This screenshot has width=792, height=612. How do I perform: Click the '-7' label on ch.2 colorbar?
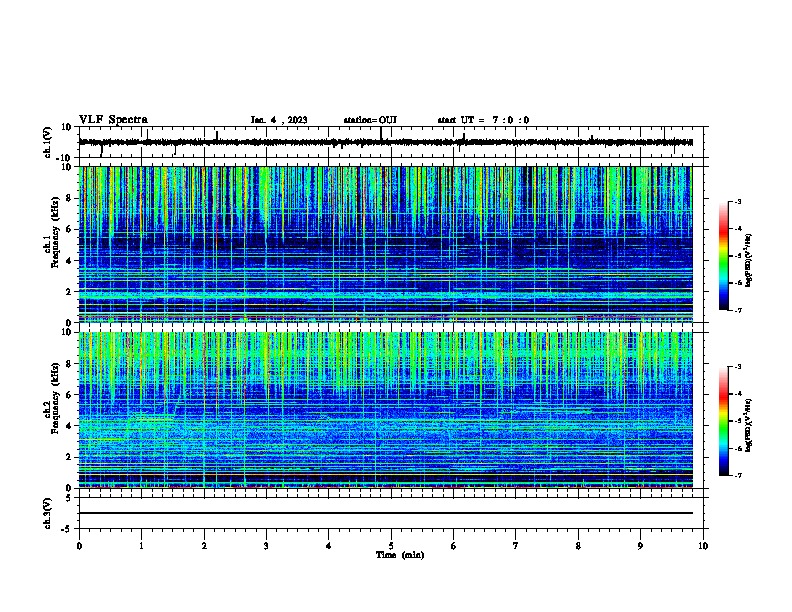pos(737,475)
